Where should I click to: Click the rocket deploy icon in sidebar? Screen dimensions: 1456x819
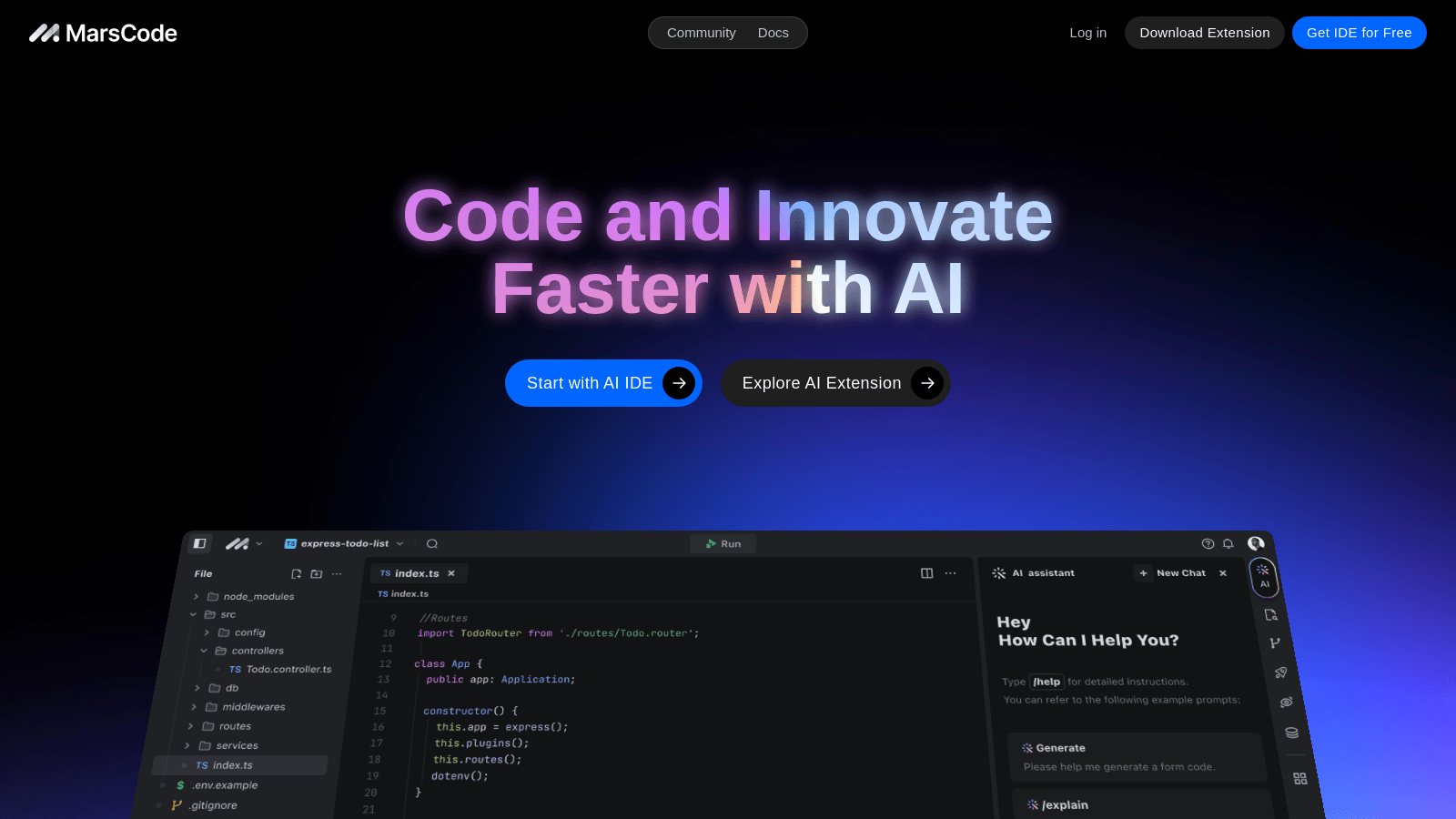(1281, 672)
